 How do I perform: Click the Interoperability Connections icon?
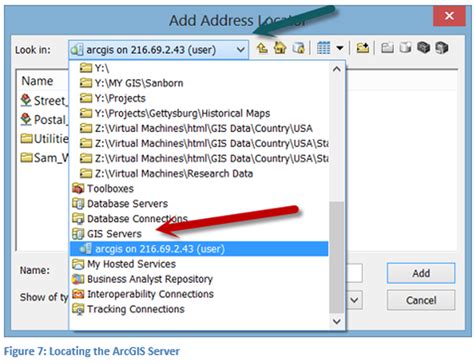point(78,294)
